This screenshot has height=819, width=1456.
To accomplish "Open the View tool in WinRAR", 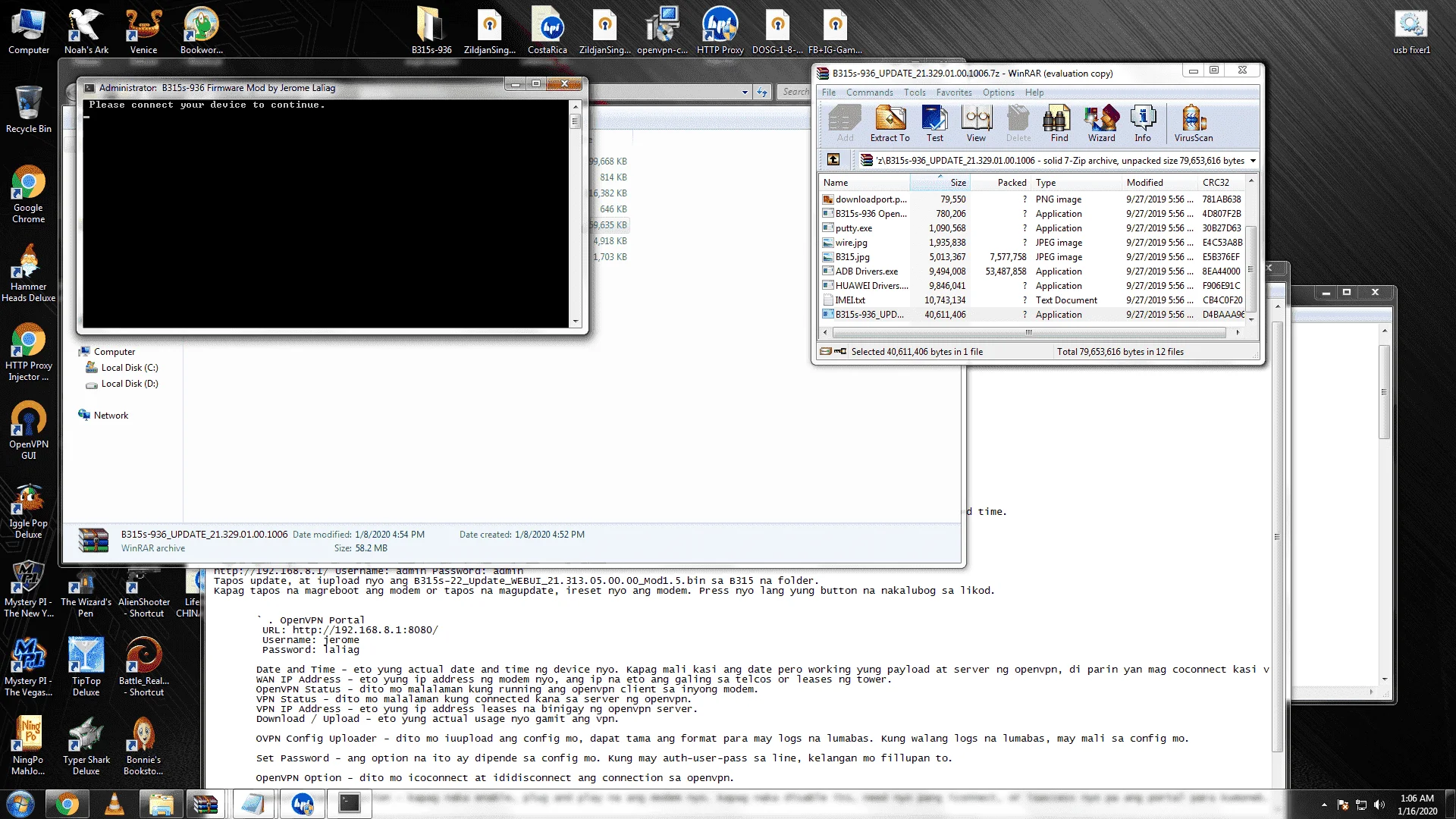I will pos(976,124).
